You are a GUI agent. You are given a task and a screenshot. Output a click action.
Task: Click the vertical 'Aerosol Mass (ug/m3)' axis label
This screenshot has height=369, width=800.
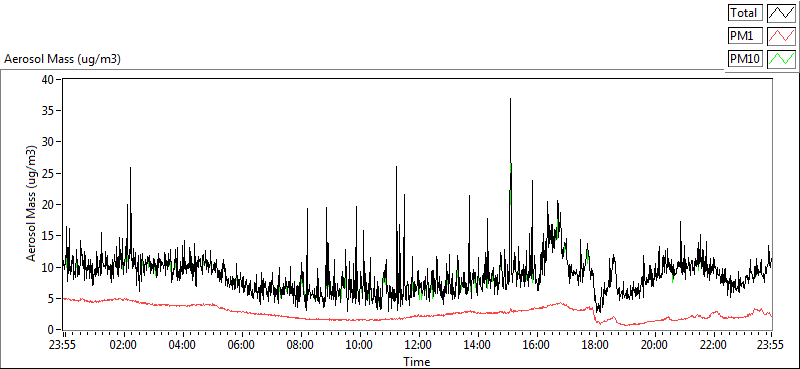pyautogui.click(x=32, y=204)
